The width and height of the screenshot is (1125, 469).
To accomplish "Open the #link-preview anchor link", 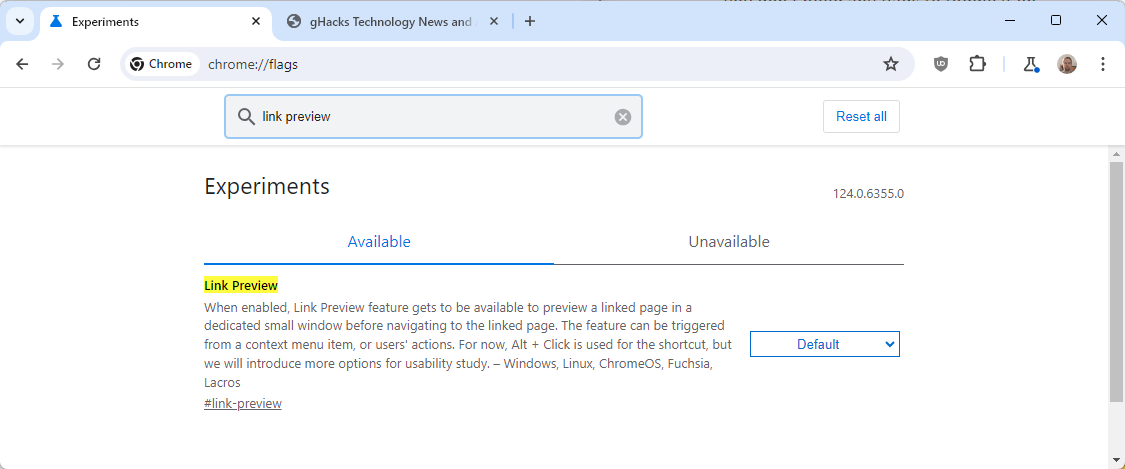I will tap(243, 404).
